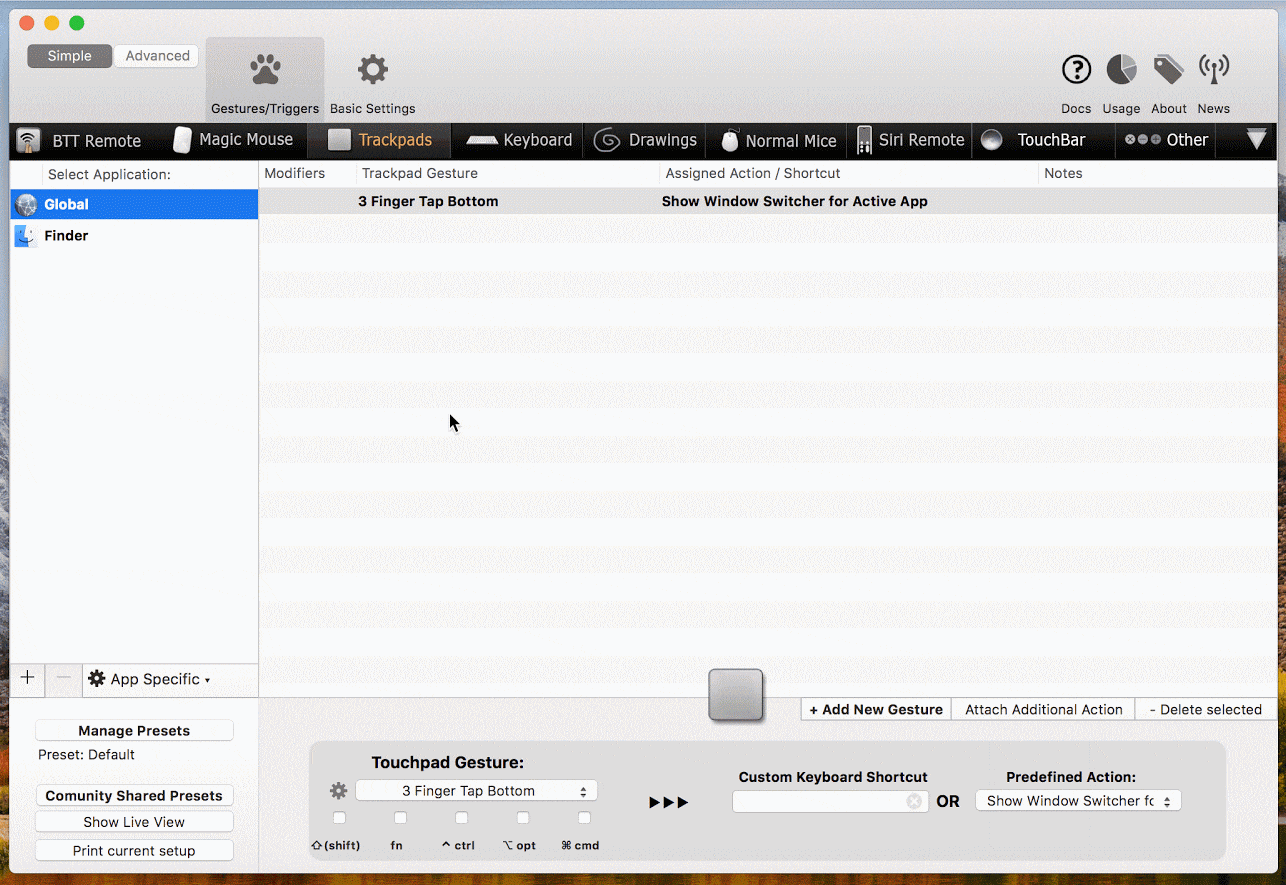This screenshot has width=1286, height=885.
Task: Open the Predefined Action dropdown
Action: [x=1078, y=801]
